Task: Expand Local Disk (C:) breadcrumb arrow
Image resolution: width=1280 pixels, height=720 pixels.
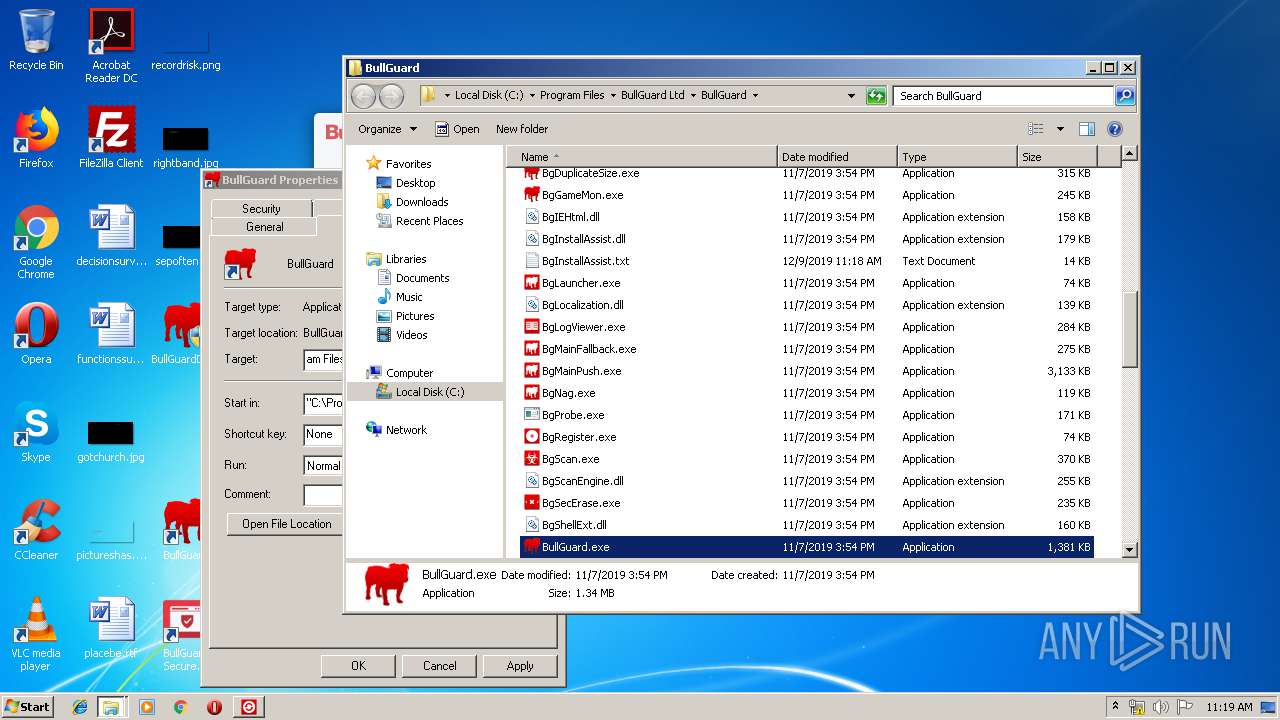Action: pyautogui.click(x=532, y=96)
